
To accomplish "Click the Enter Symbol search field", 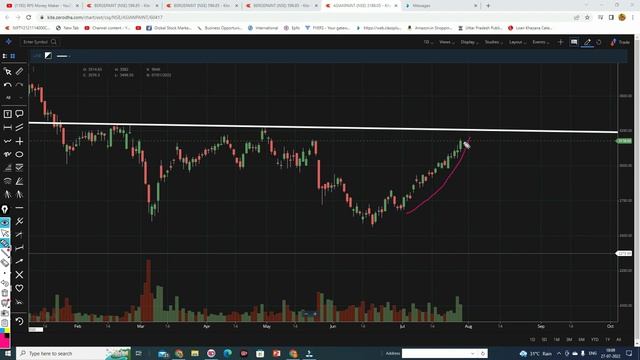I will [x=40, y=42].
